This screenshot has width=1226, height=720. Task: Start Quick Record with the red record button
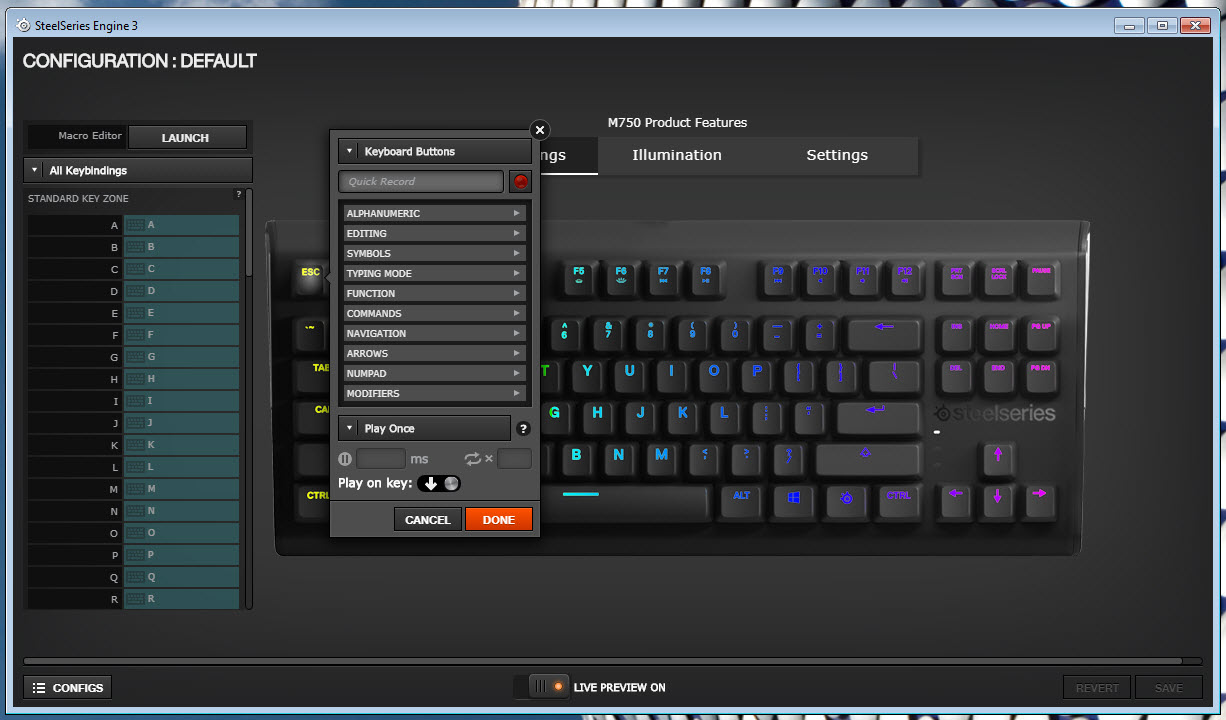(520, 181)
